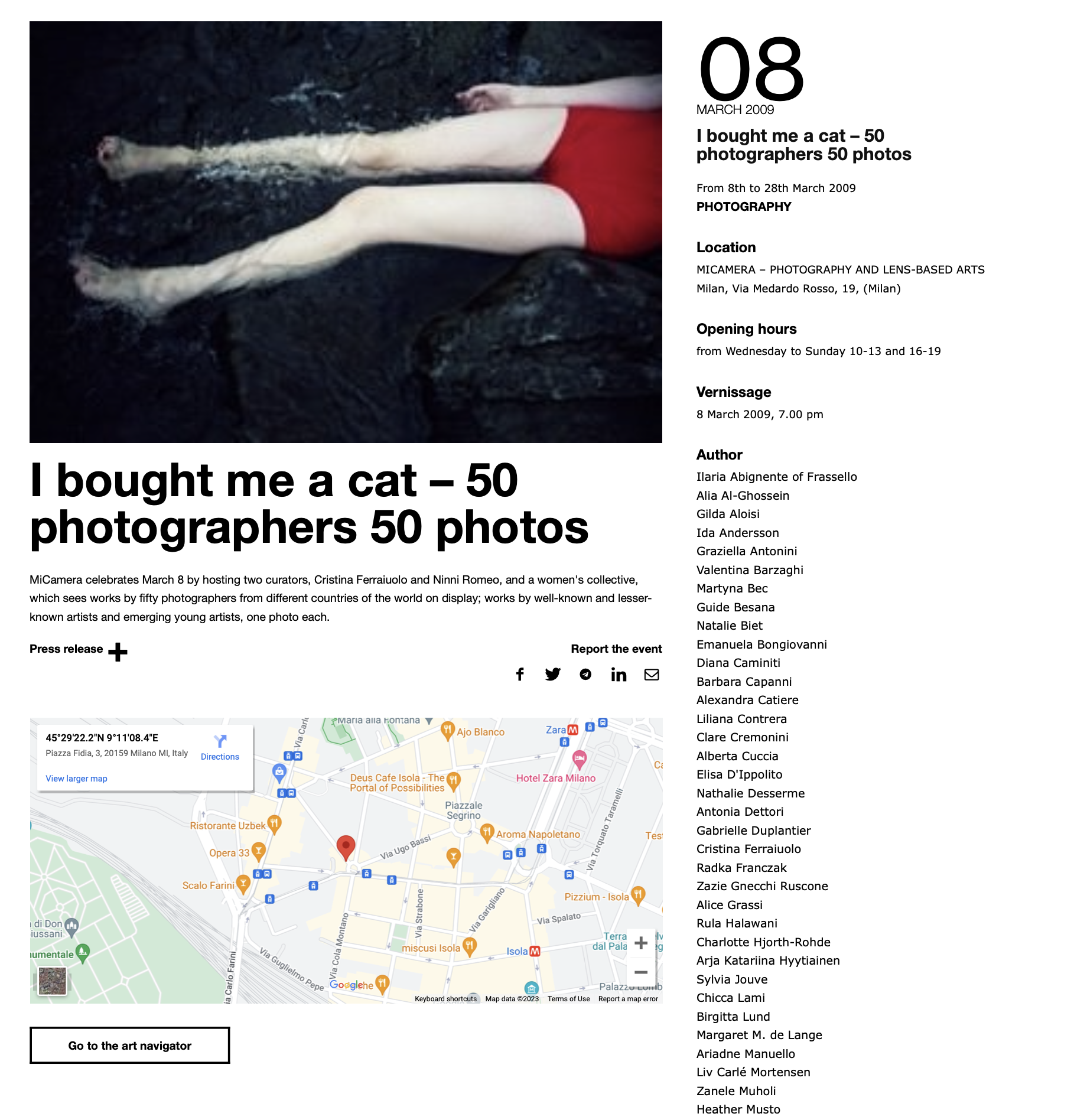This screenshot has width=1087, height=1120.
Task: Switch map to satellite view thumbnail
Action: tap(53, 981)
